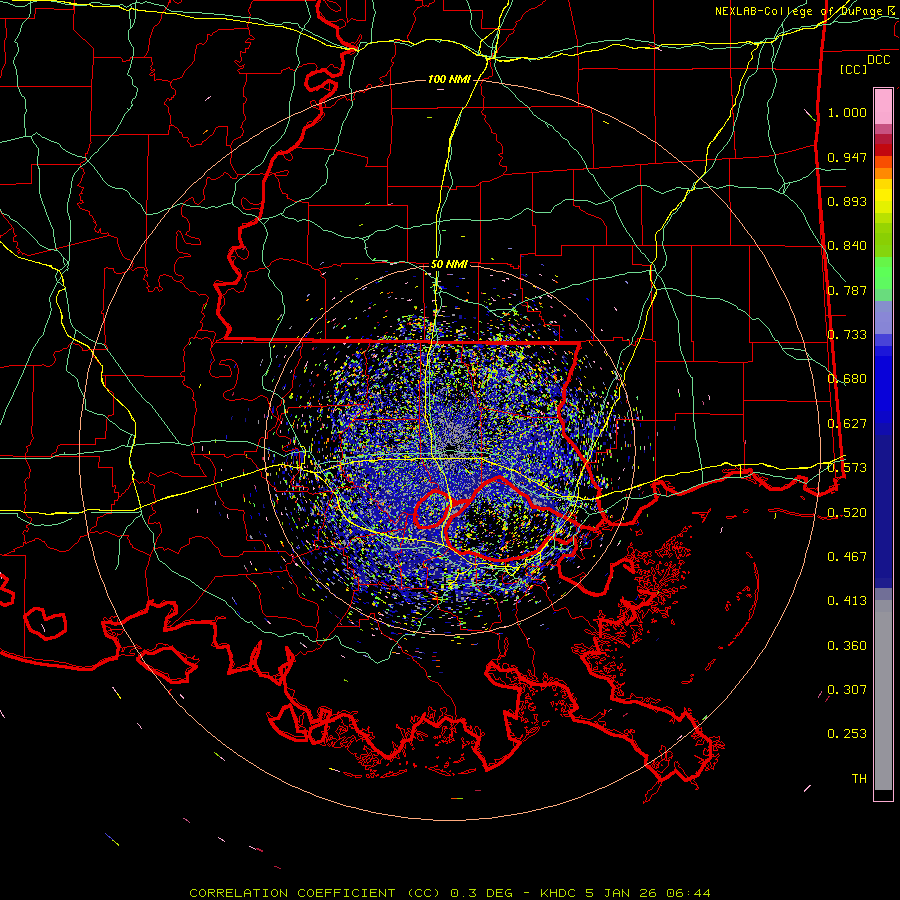Click the NEXLAB-College of DuPage credit text
900x900 pixels.
coord(804,11)
